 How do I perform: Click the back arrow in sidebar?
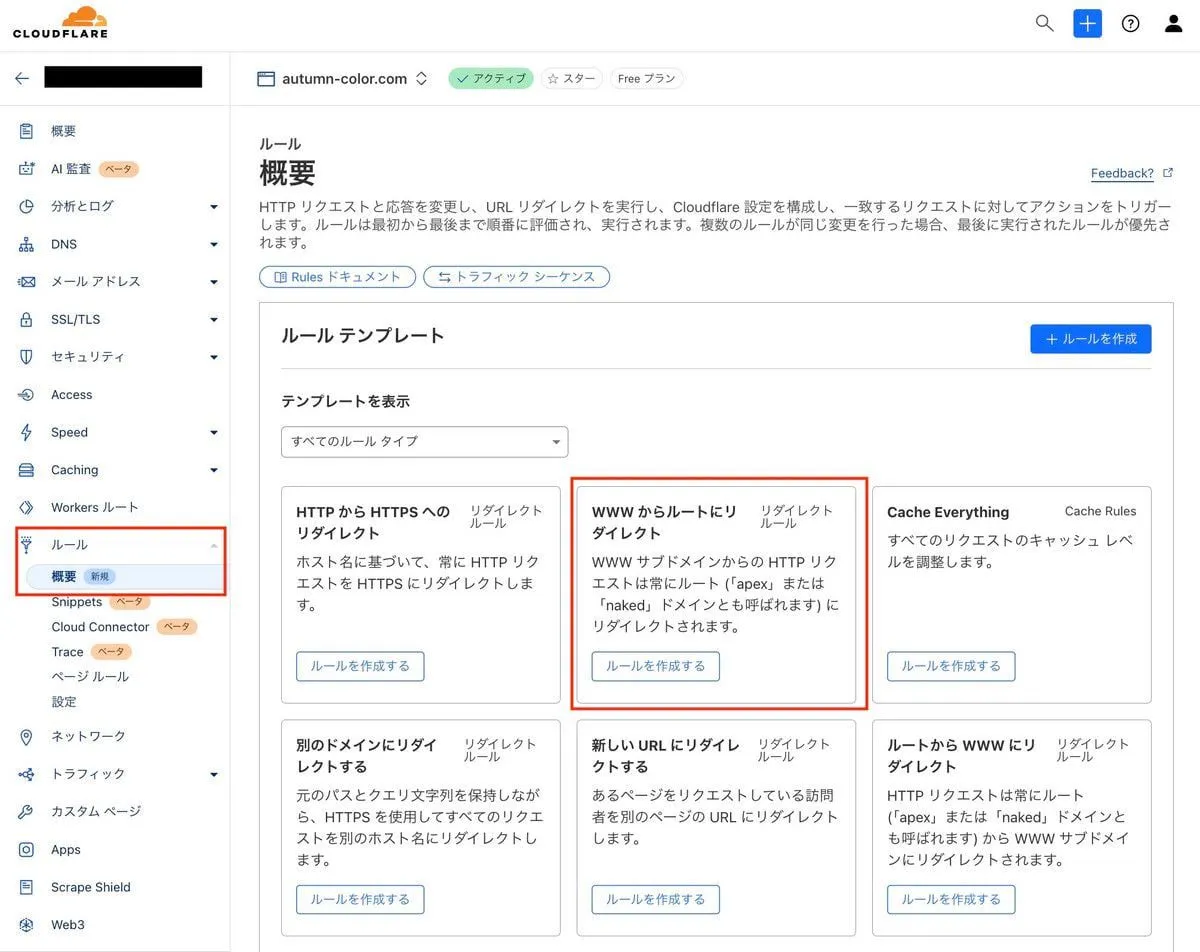[22, 78]
